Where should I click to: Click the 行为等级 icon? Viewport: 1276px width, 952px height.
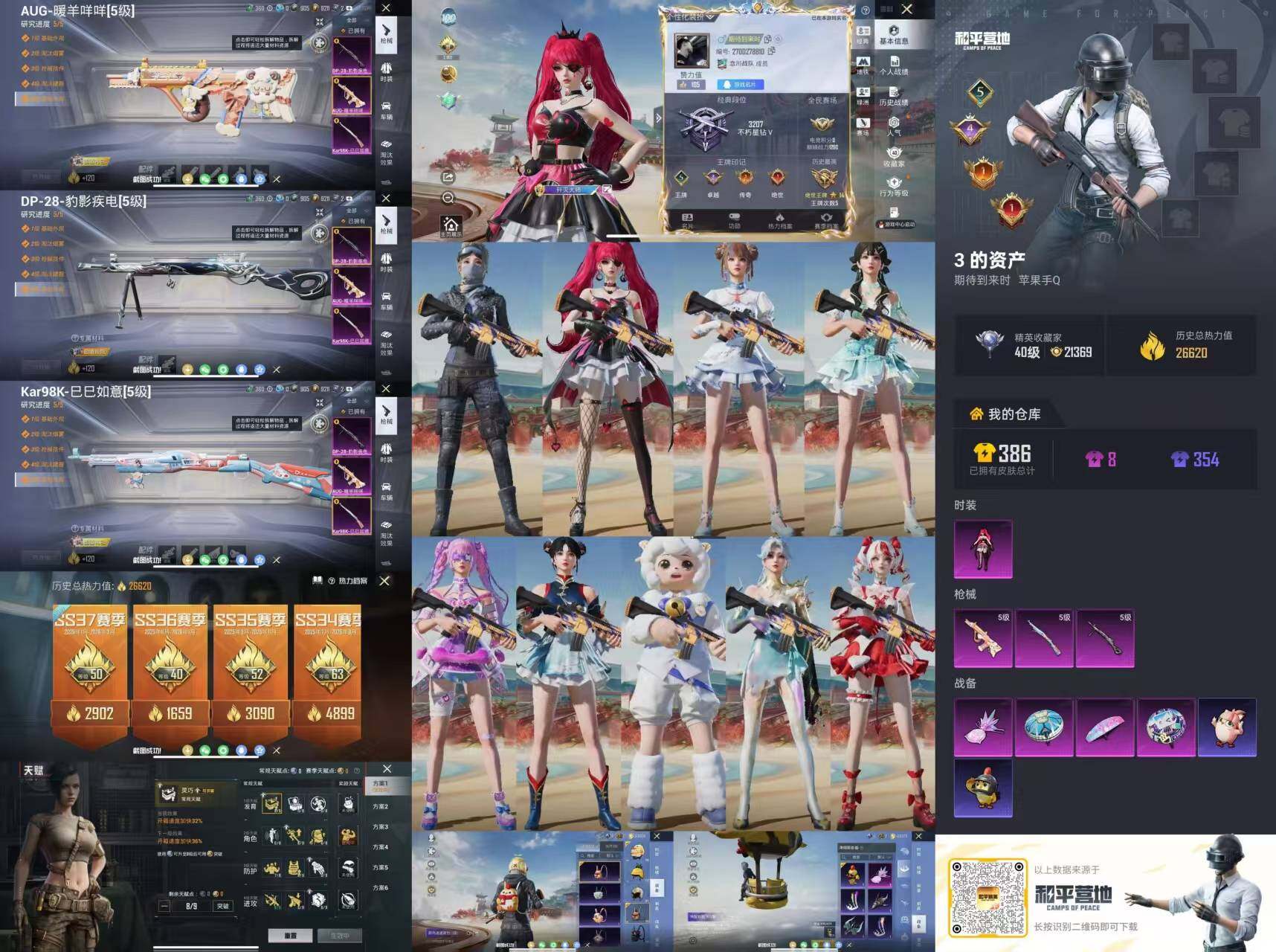click(894, 187)
